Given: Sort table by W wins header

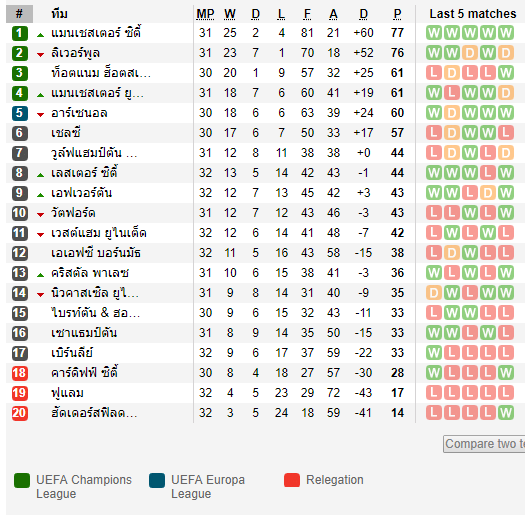Looking at the screenshot, I should pos(230,14).
